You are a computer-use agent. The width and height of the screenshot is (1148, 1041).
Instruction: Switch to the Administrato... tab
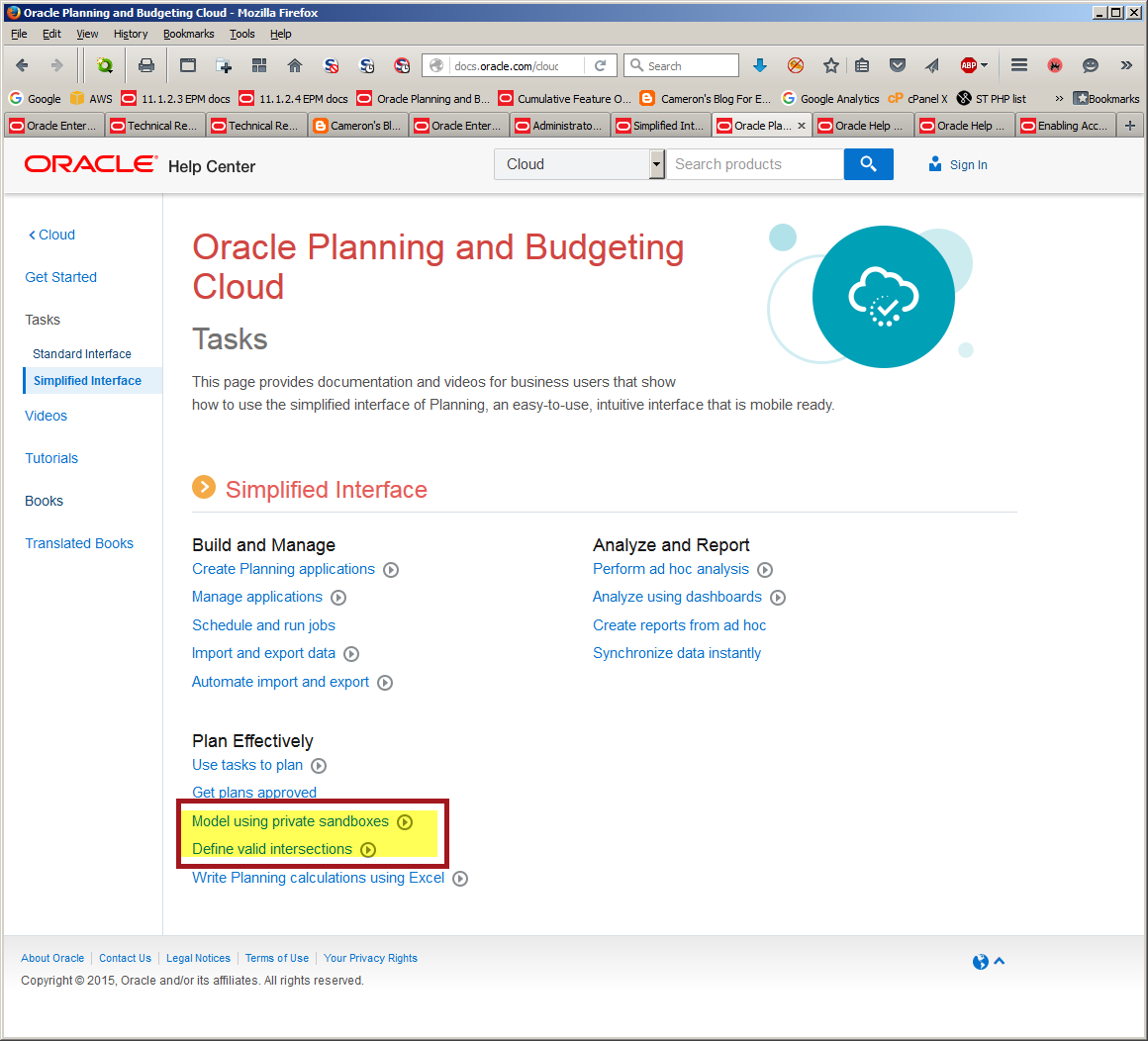tap(560, 126)
